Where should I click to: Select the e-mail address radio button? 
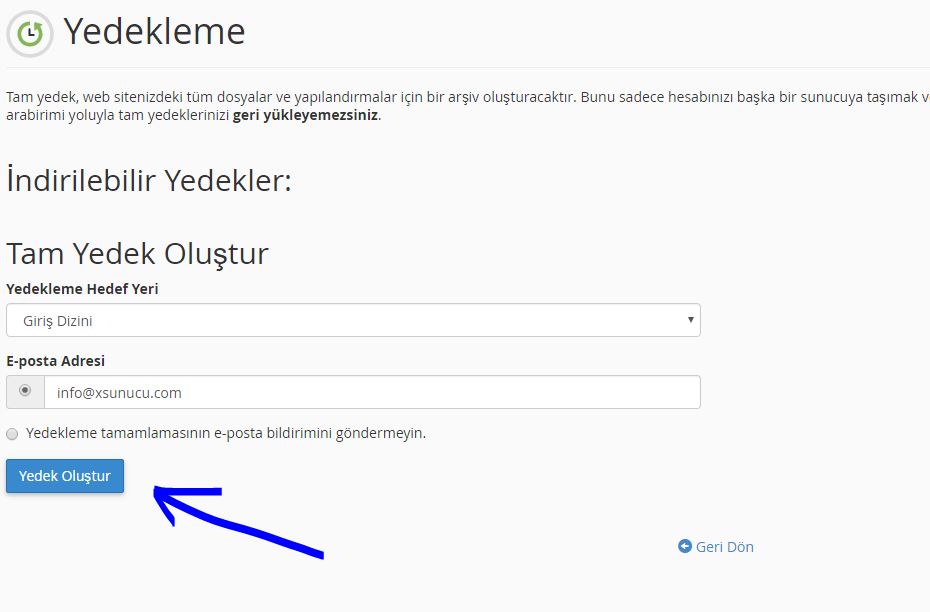click(x=25, y=391)
